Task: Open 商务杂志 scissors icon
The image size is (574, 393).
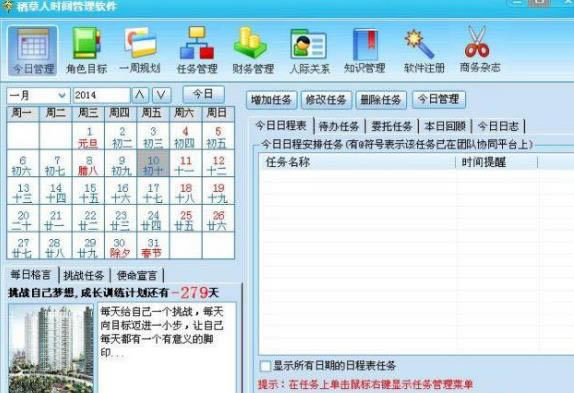Action: pos(480,50)
